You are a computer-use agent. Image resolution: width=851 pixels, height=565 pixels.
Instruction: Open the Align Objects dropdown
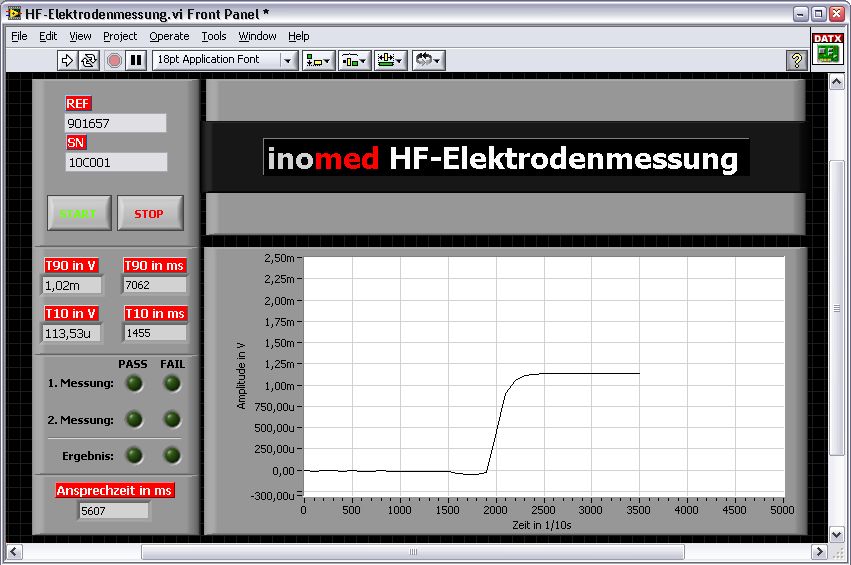pos(319,60)
